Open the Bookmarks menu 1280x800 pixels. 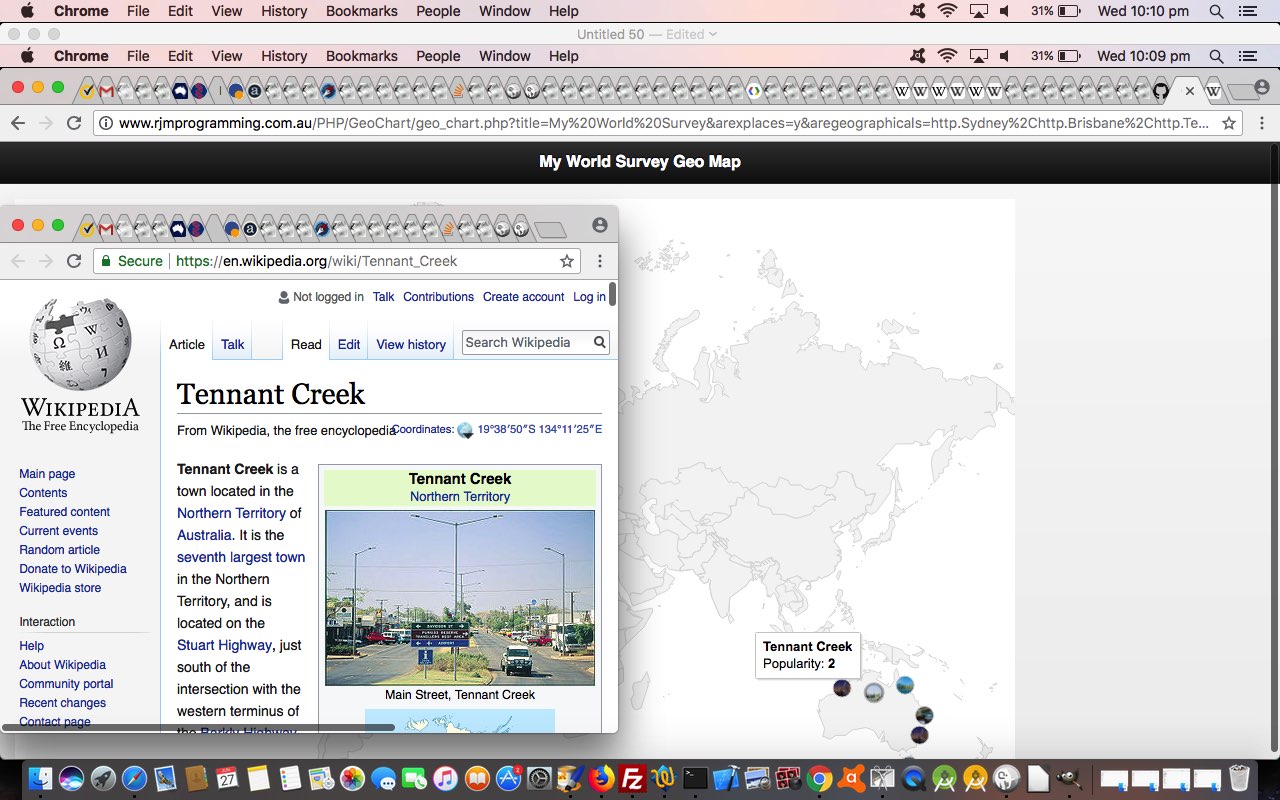click(x=362, y=11)
